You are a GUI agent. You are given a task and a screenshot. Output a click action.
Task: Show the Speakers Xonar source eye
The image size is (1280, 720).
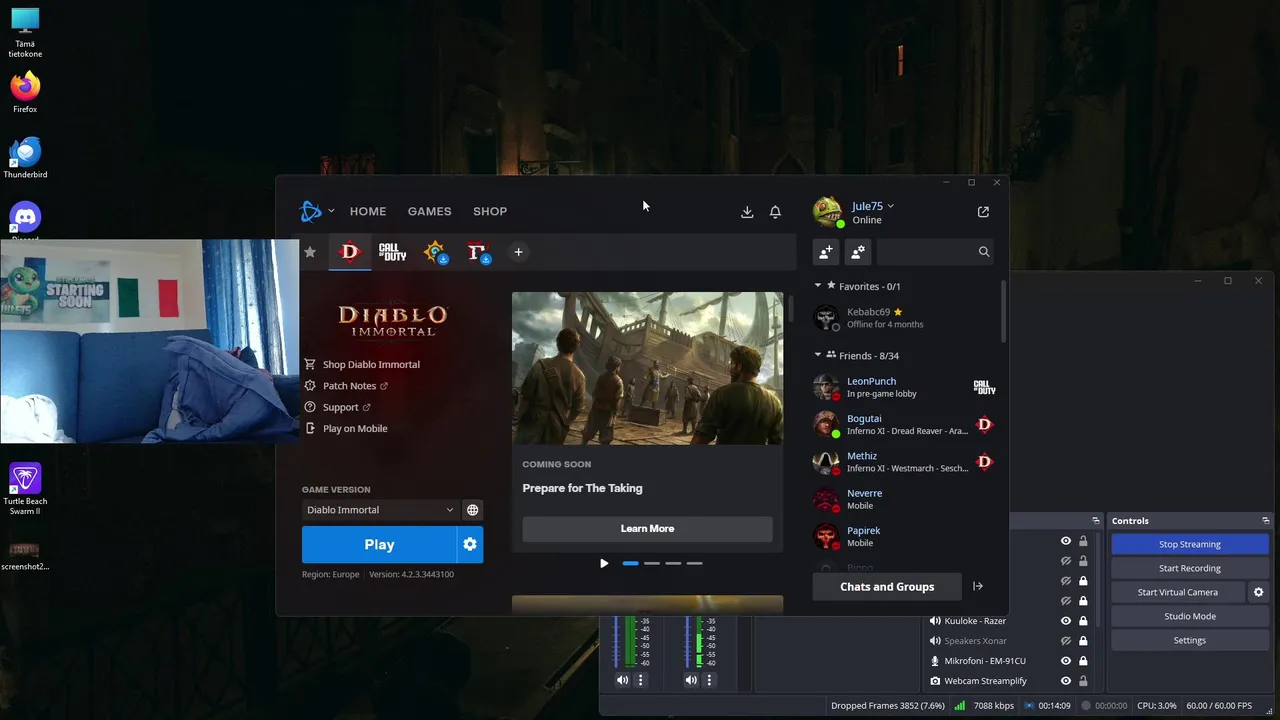click(x=1066, y=641)
